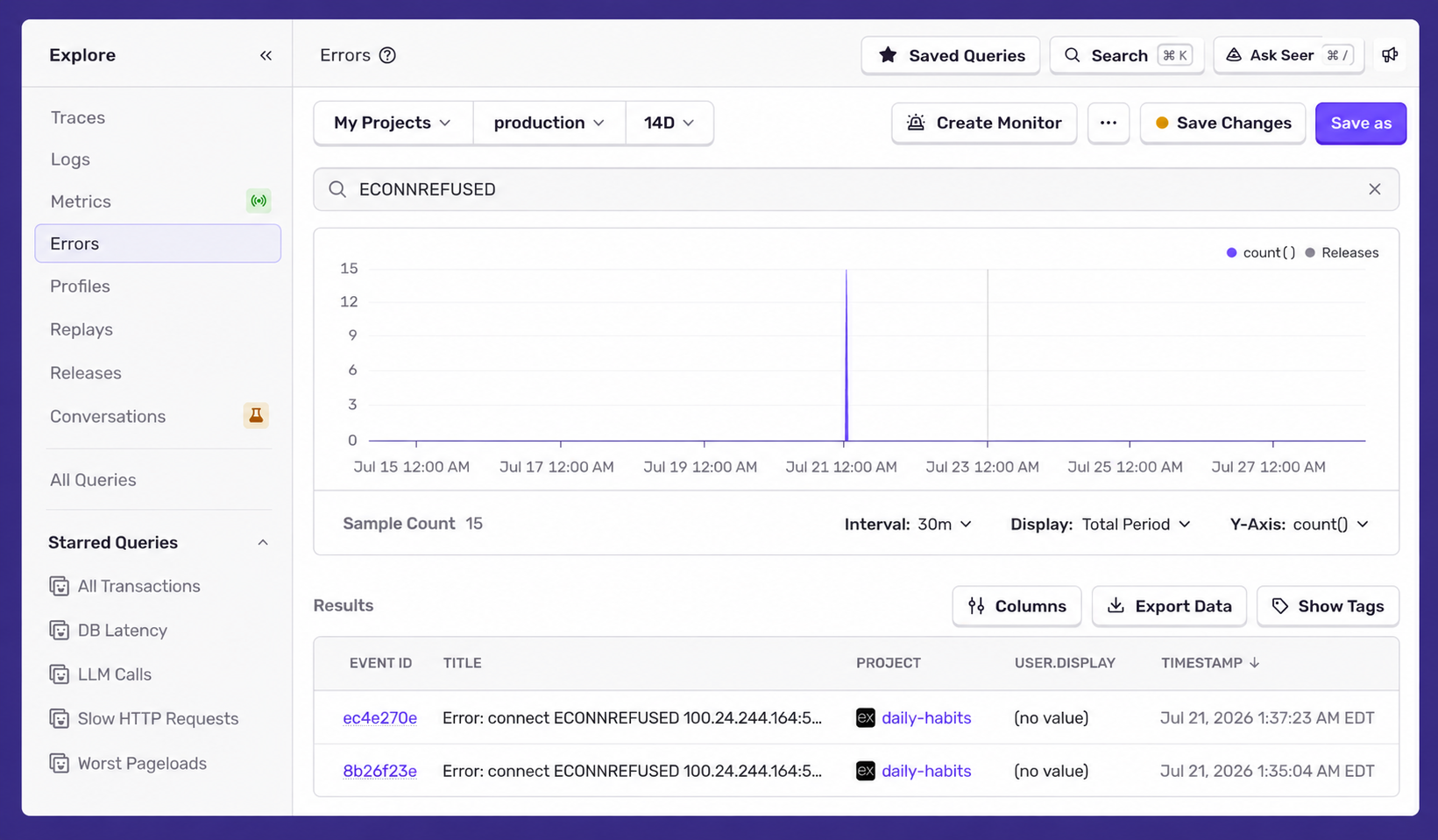The height and width of the screenshot is (840, 1438).
Task: Click the Slow HTTP Requests query icon
Action: click(60, 719)
